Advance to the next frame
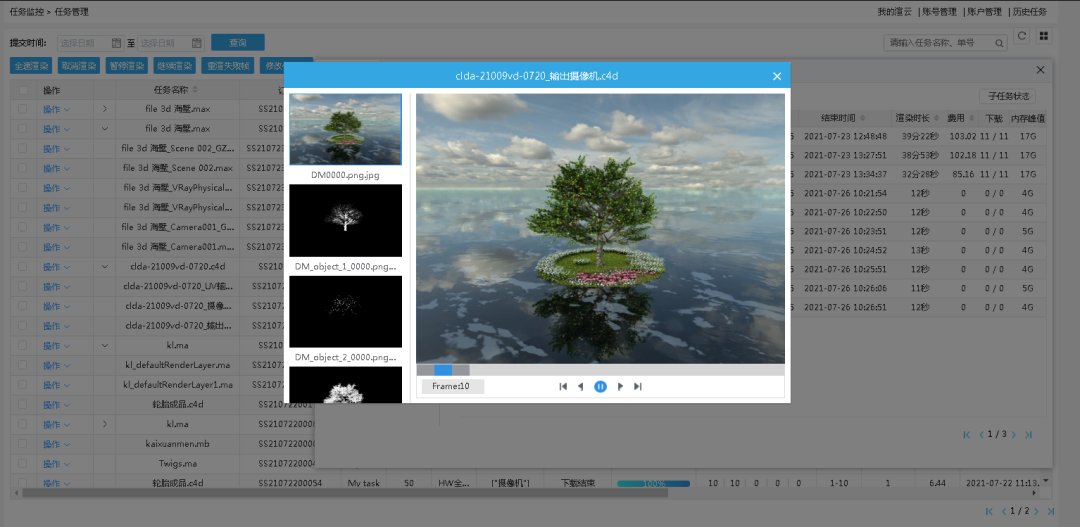 click(x=620, y=386)
